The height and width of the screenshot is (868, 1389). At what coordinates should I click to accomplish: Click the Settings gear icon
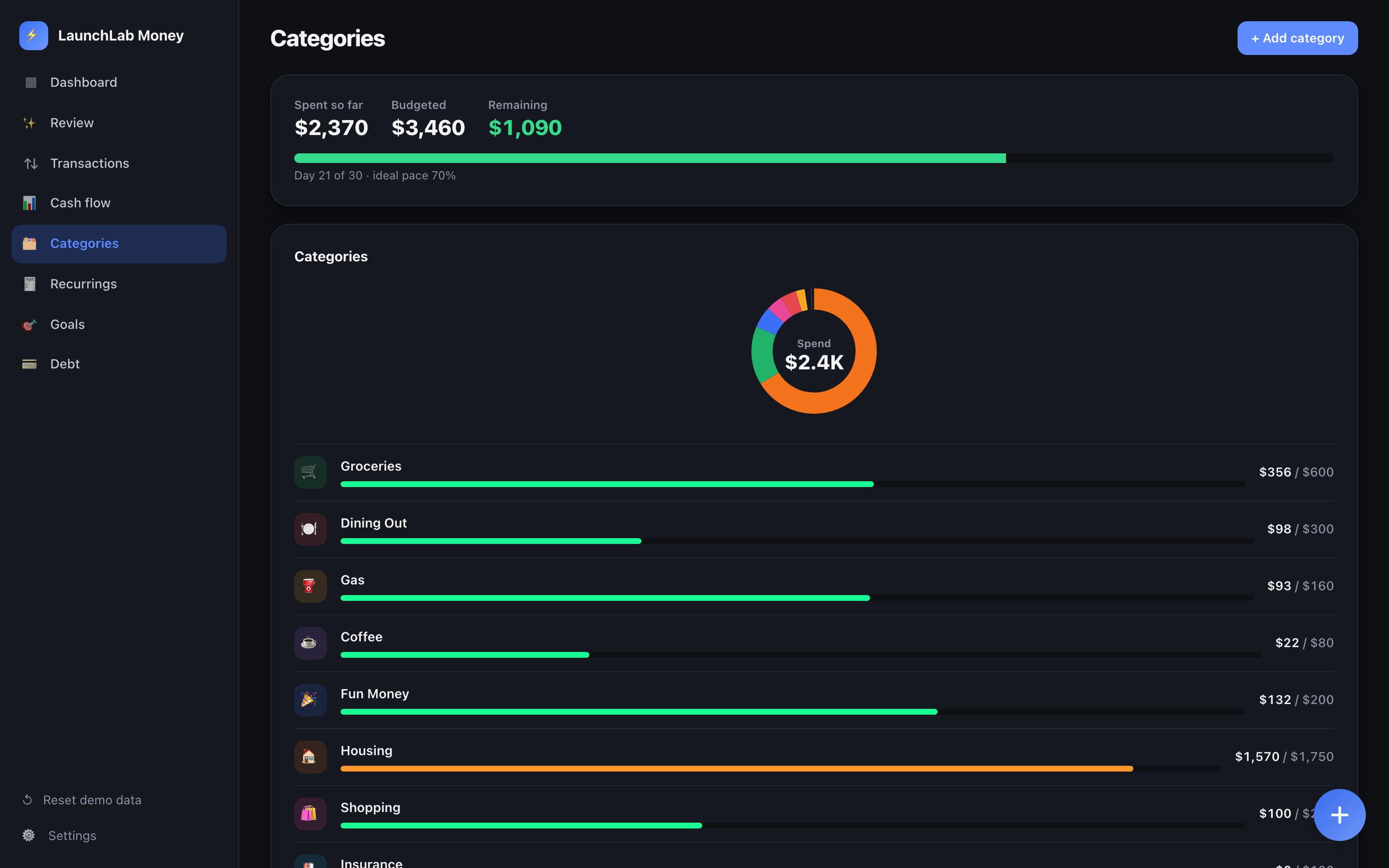click(x=29, y=835)
